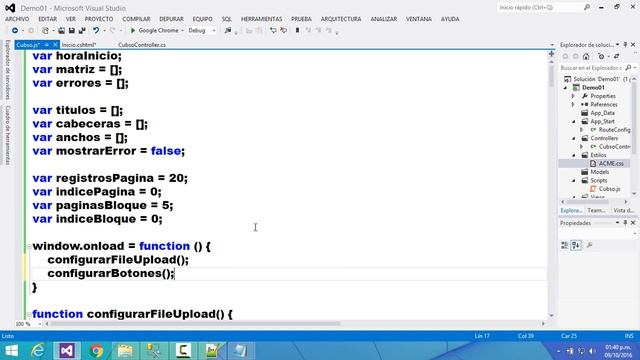This screenshot has height=360, width=640.
Task: Click the Categorized icon in Properties panel
Action: click(564, 245)
